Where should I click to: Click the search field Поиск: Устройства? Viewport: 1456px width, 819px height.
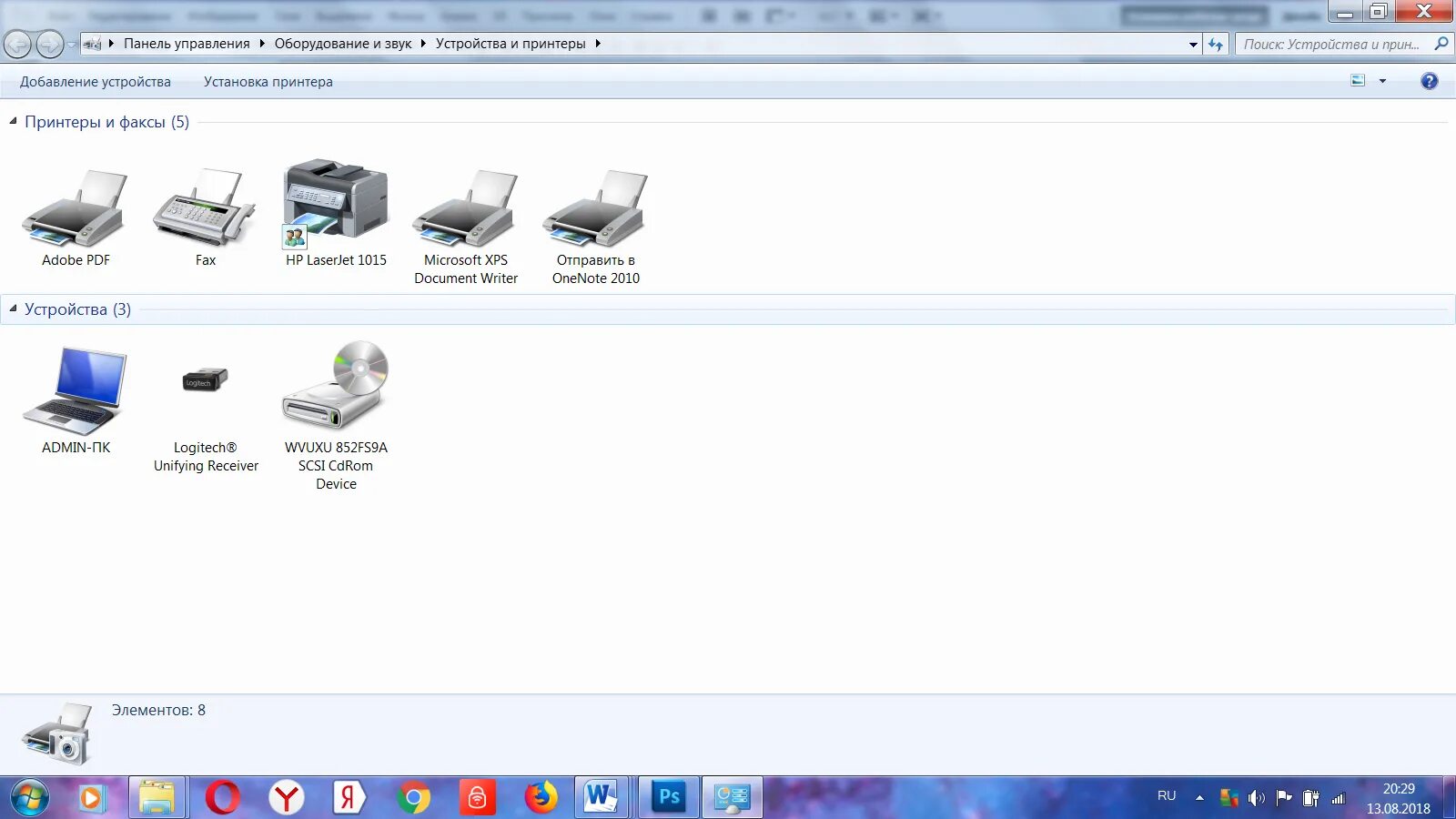pyautogui.click(x=1331, y=44)
